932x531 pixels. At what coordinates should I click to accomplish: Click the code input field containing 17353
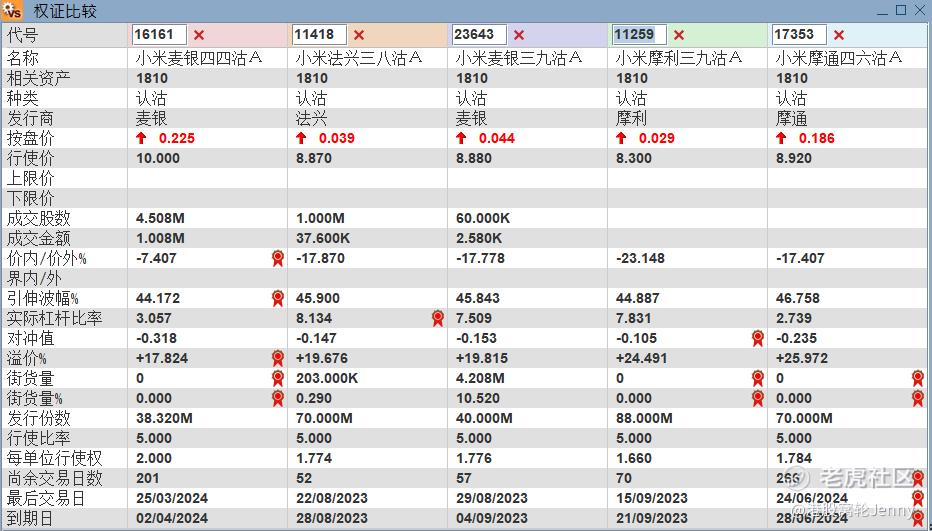[x=799, y=34]
